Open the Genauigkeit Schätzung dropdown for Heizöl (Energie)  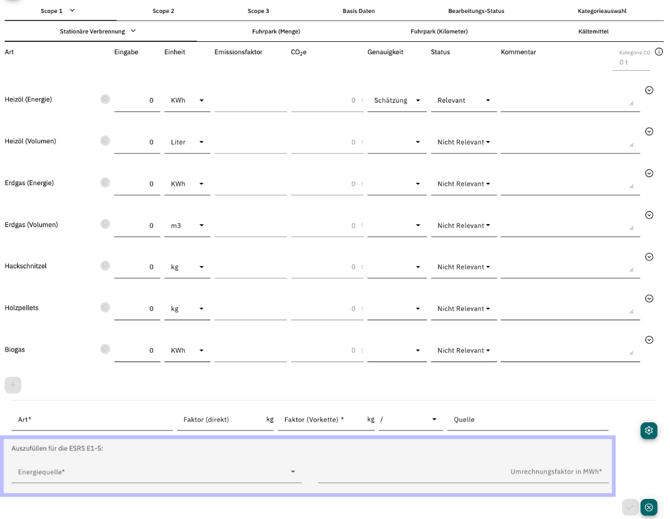pos(397,100)
